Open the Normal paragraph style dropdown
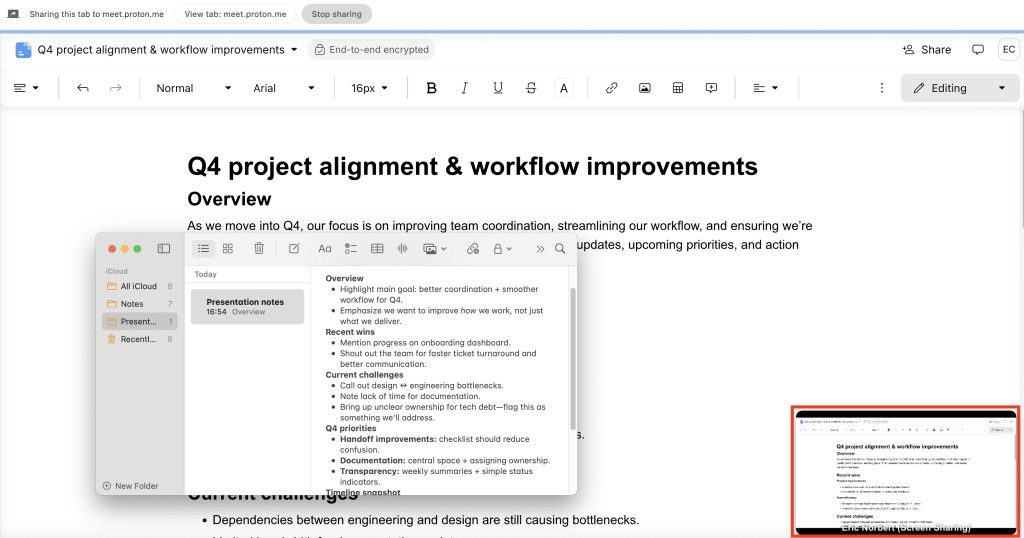This screenshot has height=538, width=1024. [193, 88]
